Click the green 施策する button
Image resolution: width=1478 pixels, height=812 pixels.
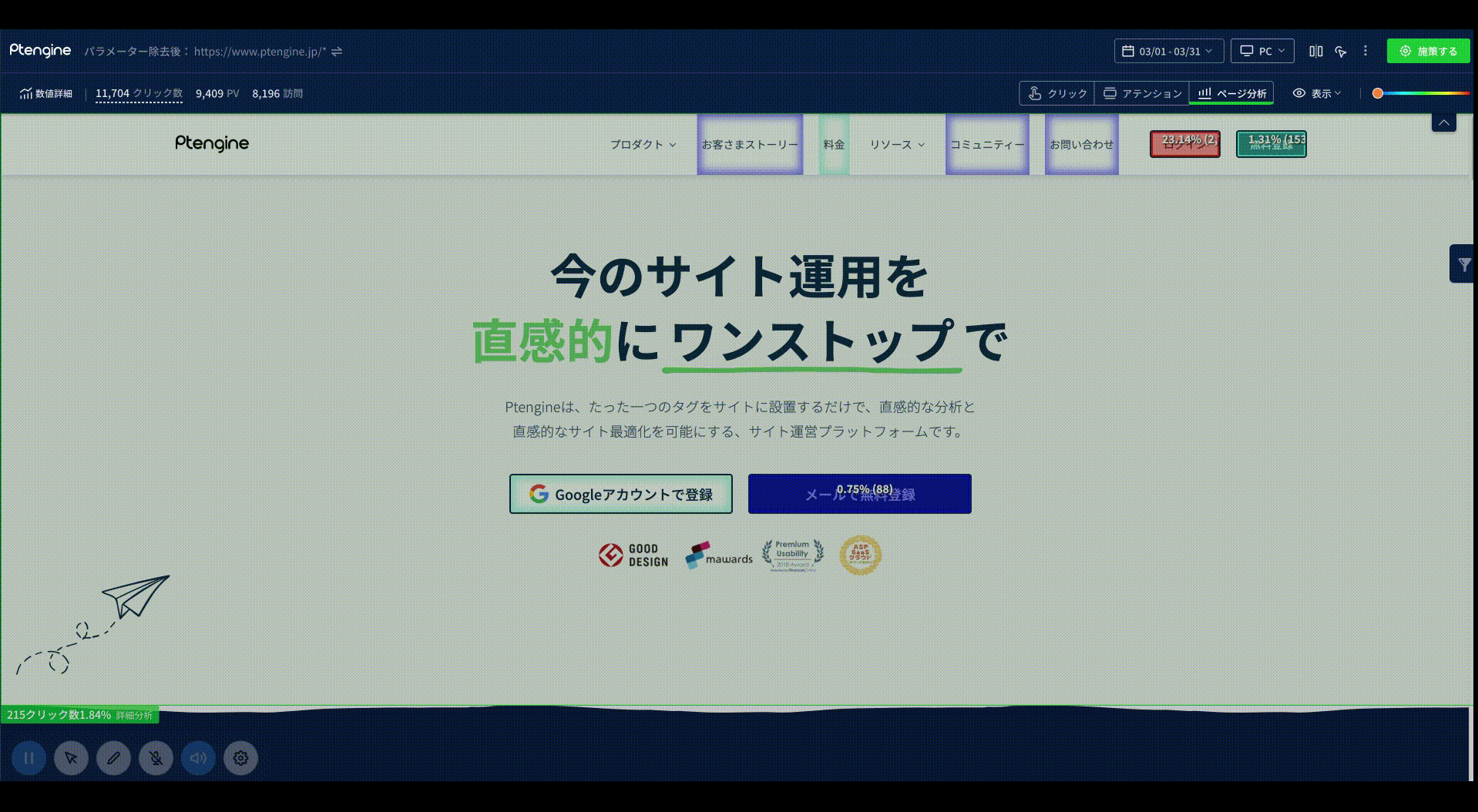coord(1428,51)
